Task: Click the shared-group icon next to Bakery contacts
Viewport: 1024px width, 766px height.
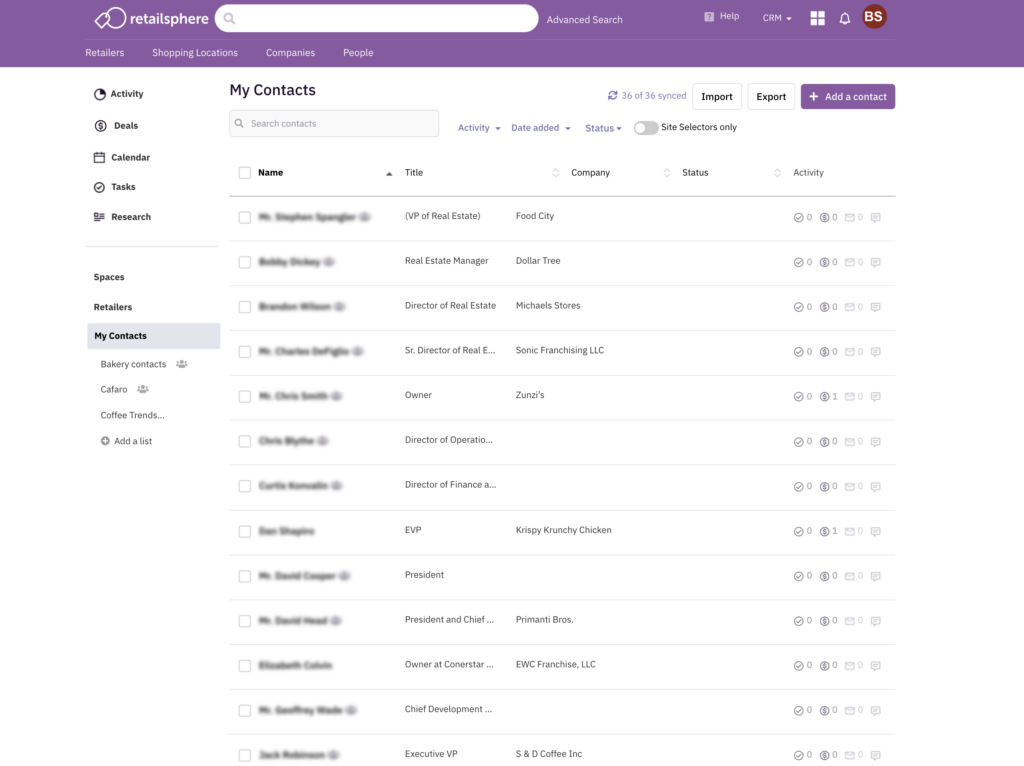Action: coord(182,364)
